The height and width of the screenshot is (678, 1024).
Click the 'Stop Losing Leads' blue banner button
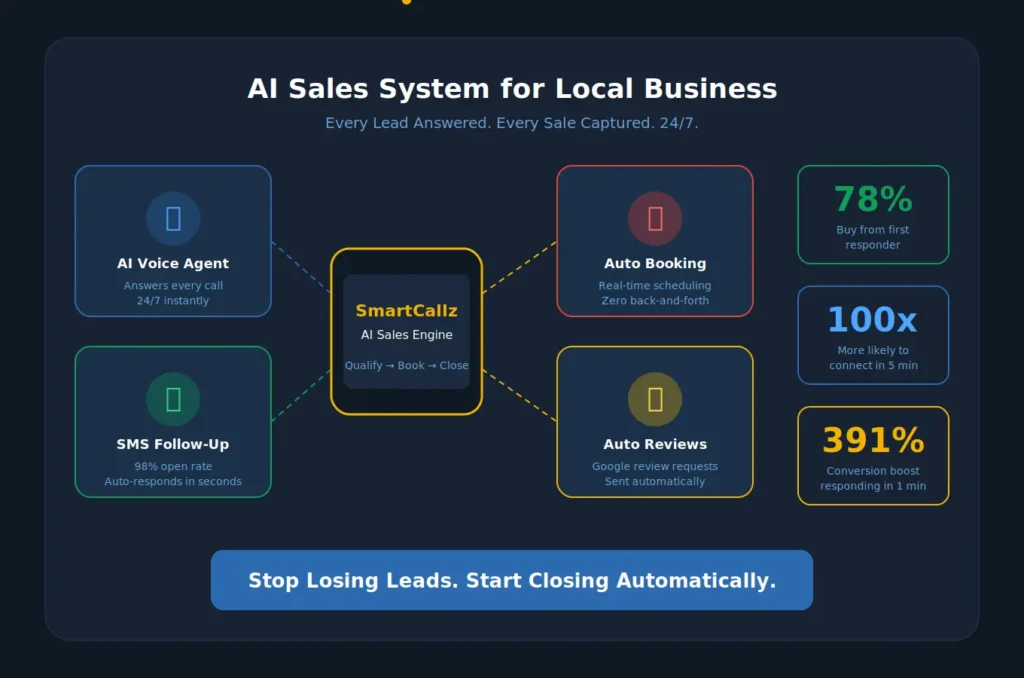(512, 580)
